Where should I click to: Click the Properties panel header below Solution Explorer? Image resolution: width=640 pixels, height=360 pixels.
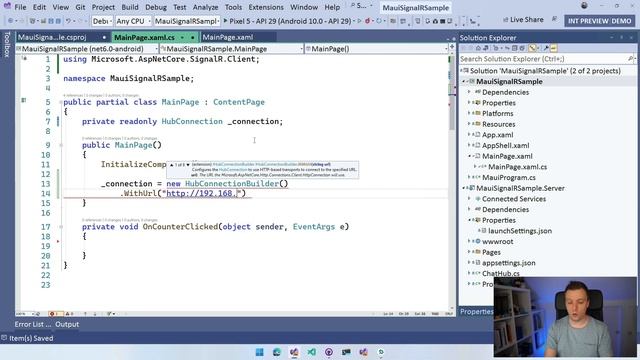[x=476, y=312]
